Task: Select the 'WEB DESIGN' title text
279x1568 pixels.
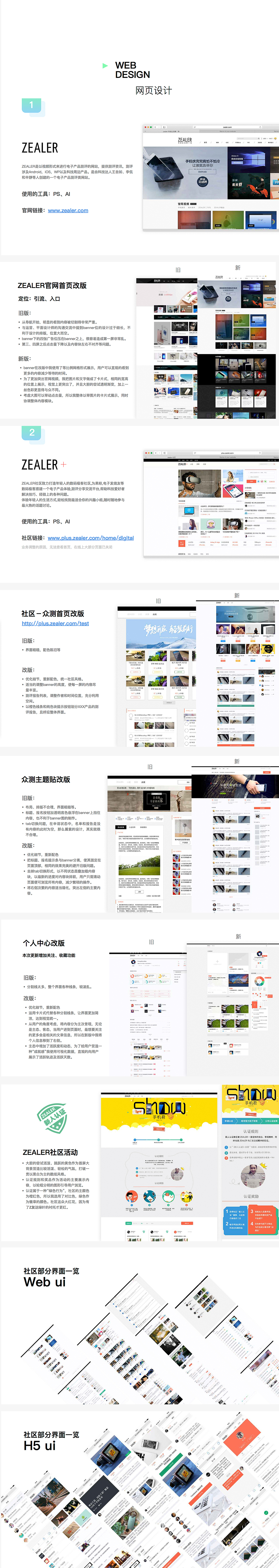Action: click(132, 70)
